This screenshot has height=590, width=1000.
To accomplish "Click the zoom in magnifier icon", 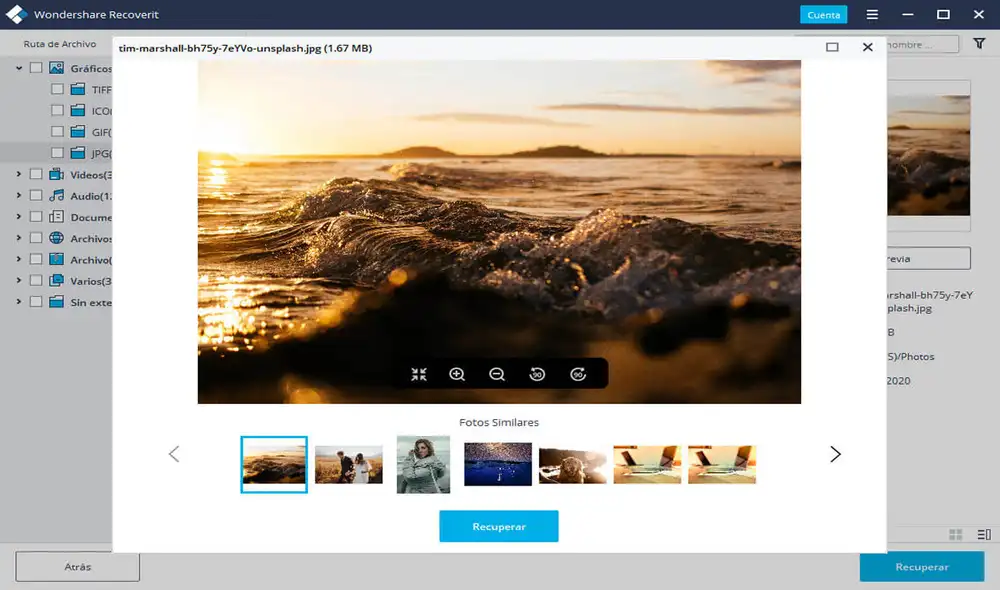I will (x=457, y=374).
